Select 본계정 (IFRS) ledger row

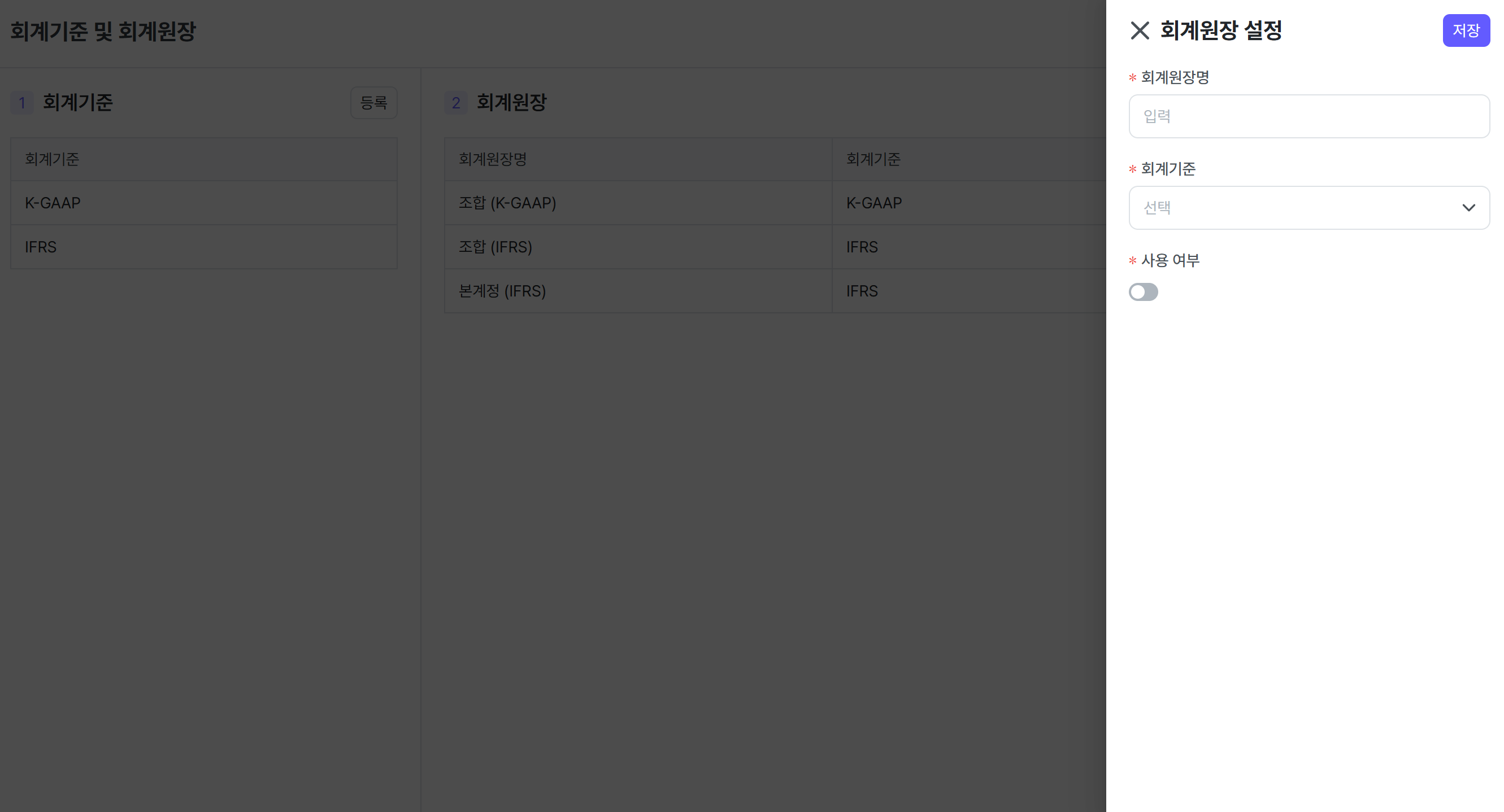click(775, 291)
